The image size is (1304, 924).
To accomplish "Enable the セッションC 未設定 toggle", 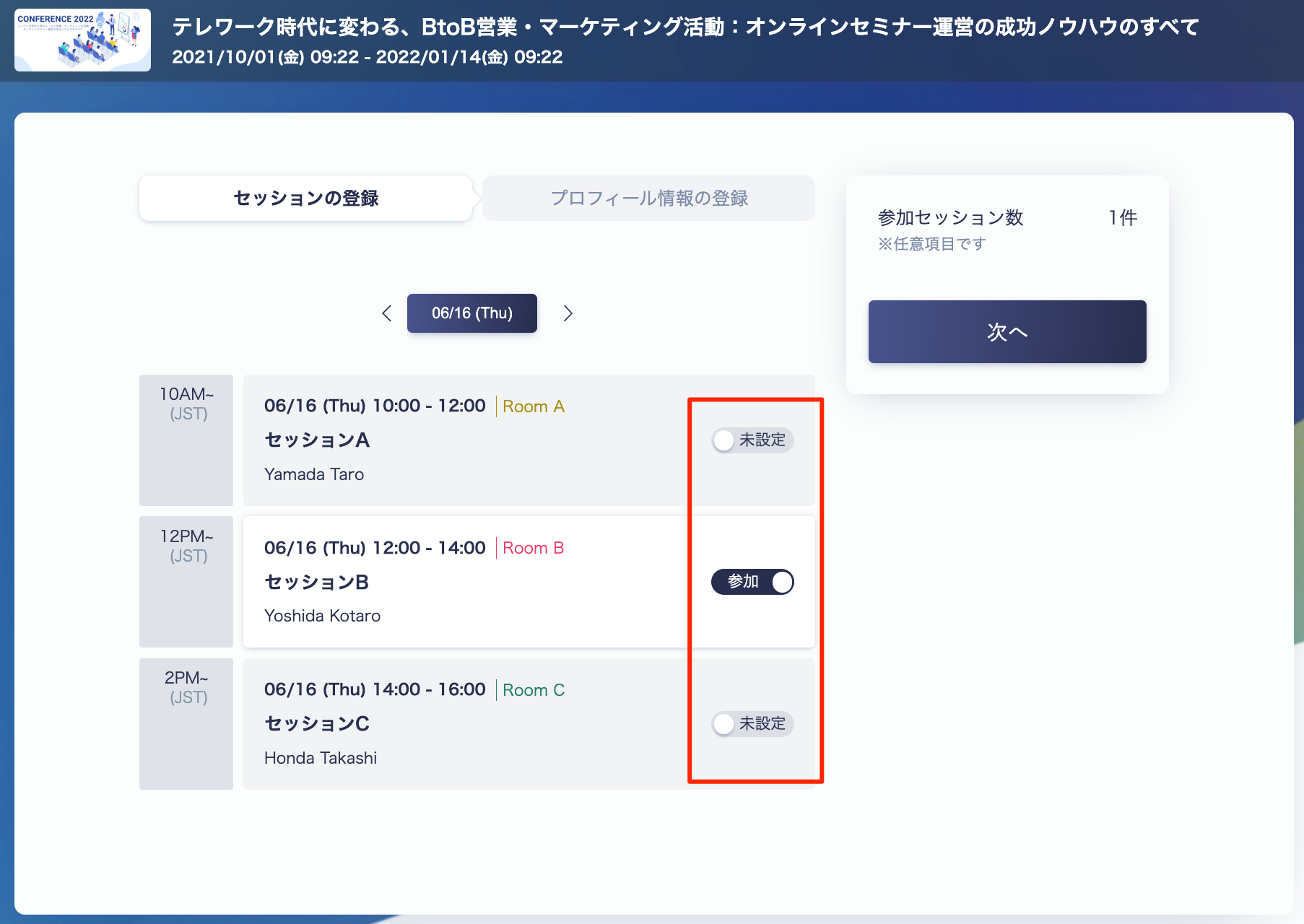I will (x=752, y=724).
